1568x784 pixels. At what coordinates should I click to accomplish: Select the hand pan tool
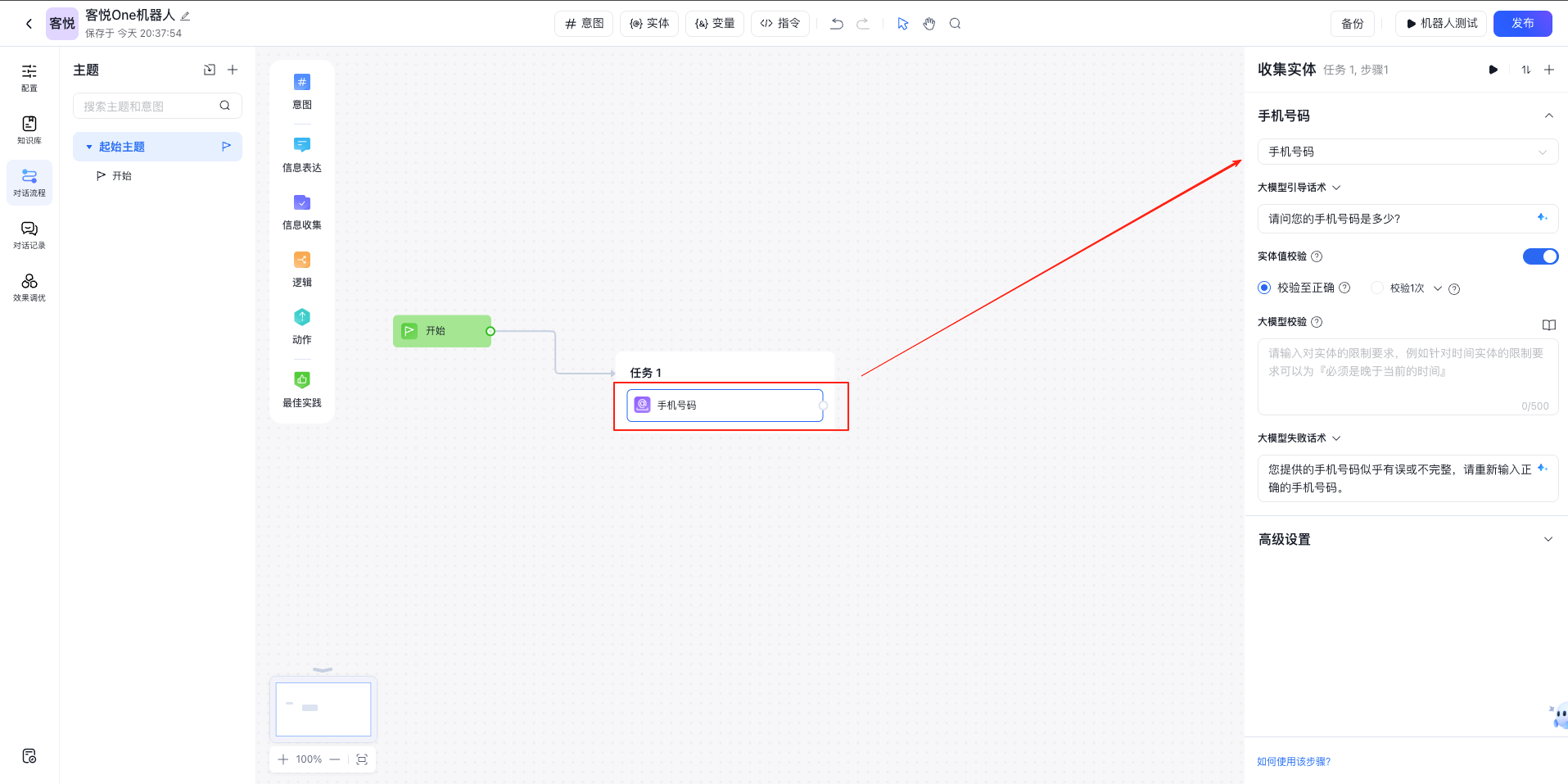click(x=929, y=24)
